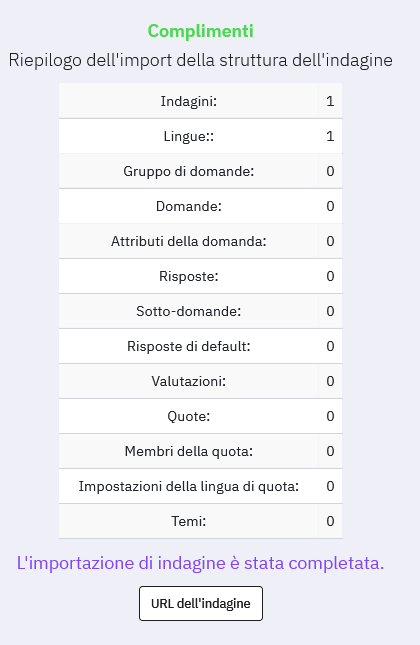The width and height of the screenshot is (420, 645).
Task: Select the Gruppo di domande row
Action: coord(201,171)
